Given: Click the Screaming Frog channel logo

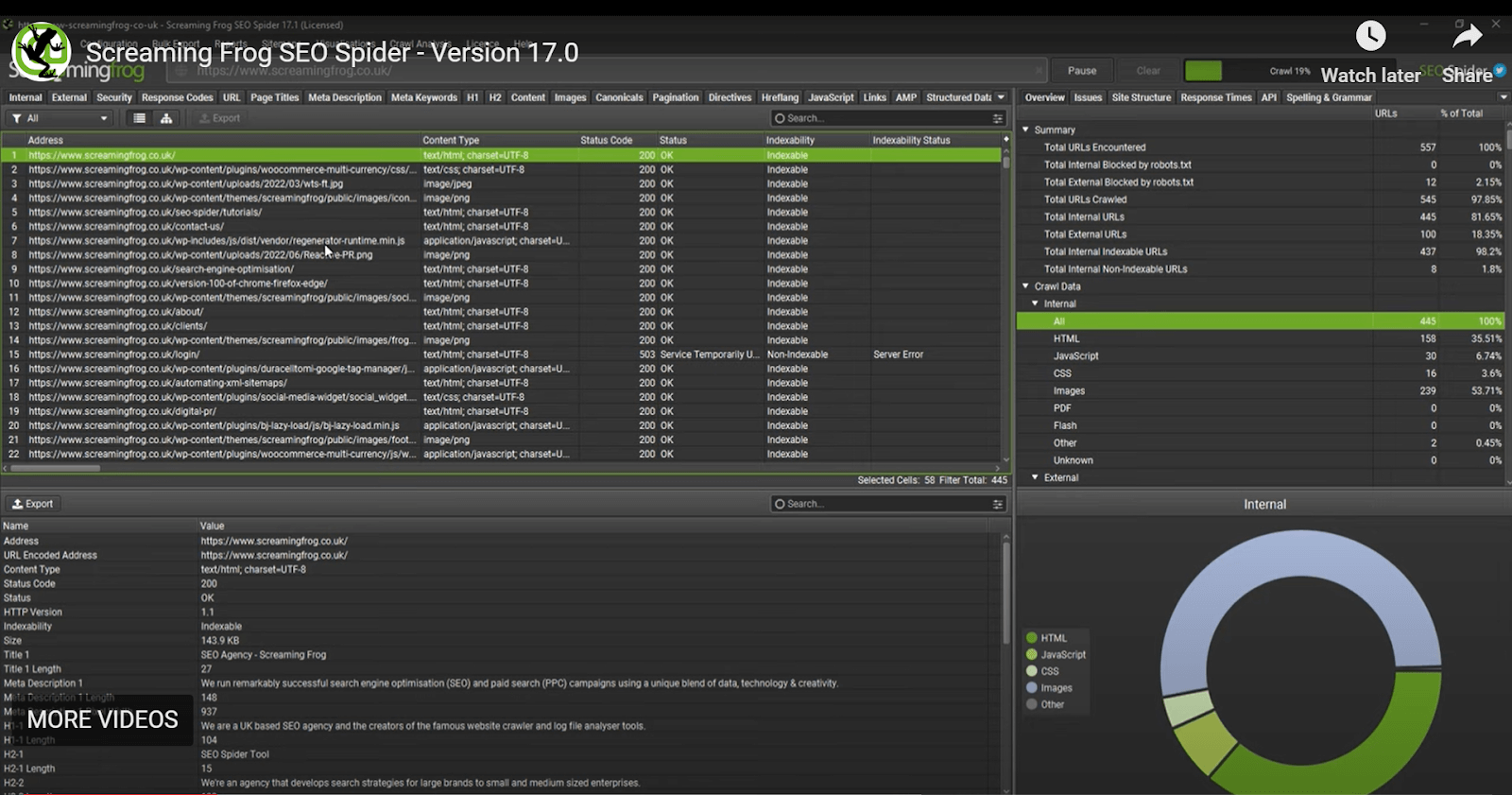Looking at the screenshot, I should pyautogui.click(x=41, y=51).
